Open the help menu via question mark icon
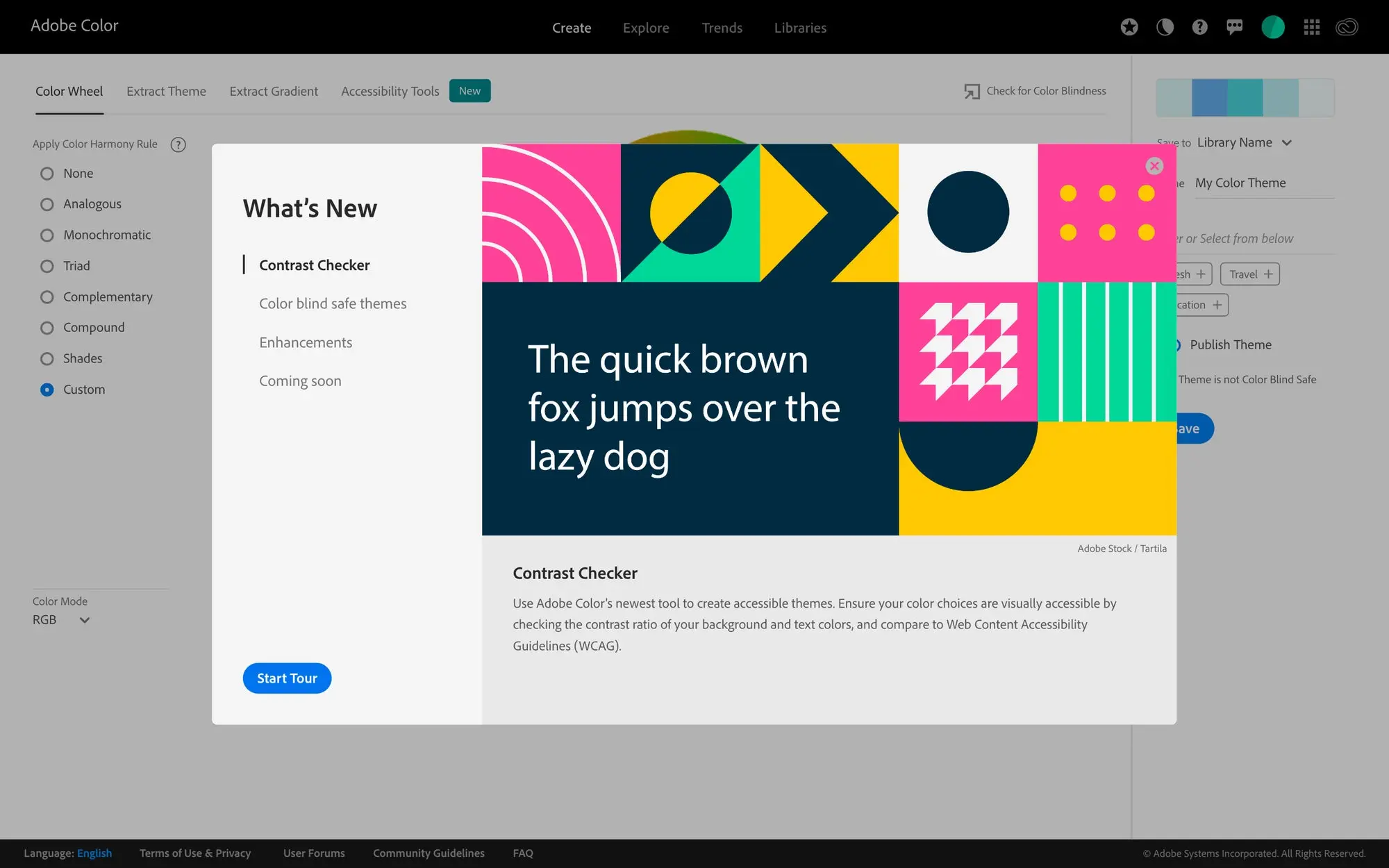The height and width of the screenshot is (868, 1389). 1199,27
